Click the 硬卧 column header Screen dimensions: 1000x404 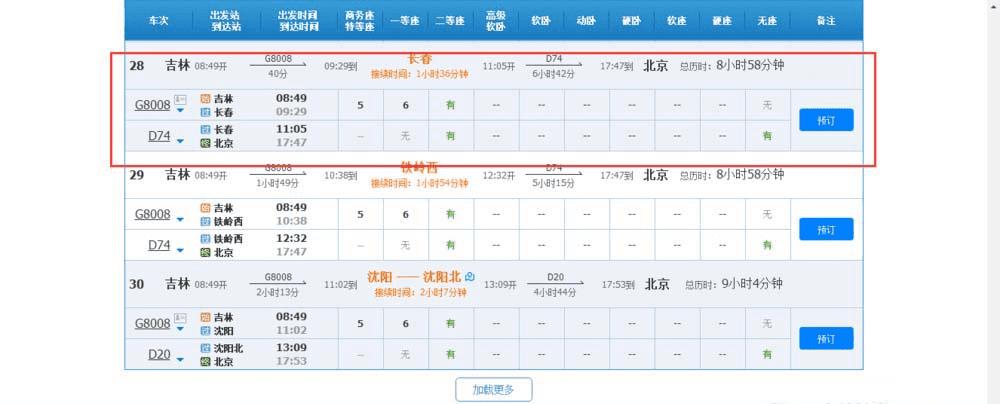(631, 21)
